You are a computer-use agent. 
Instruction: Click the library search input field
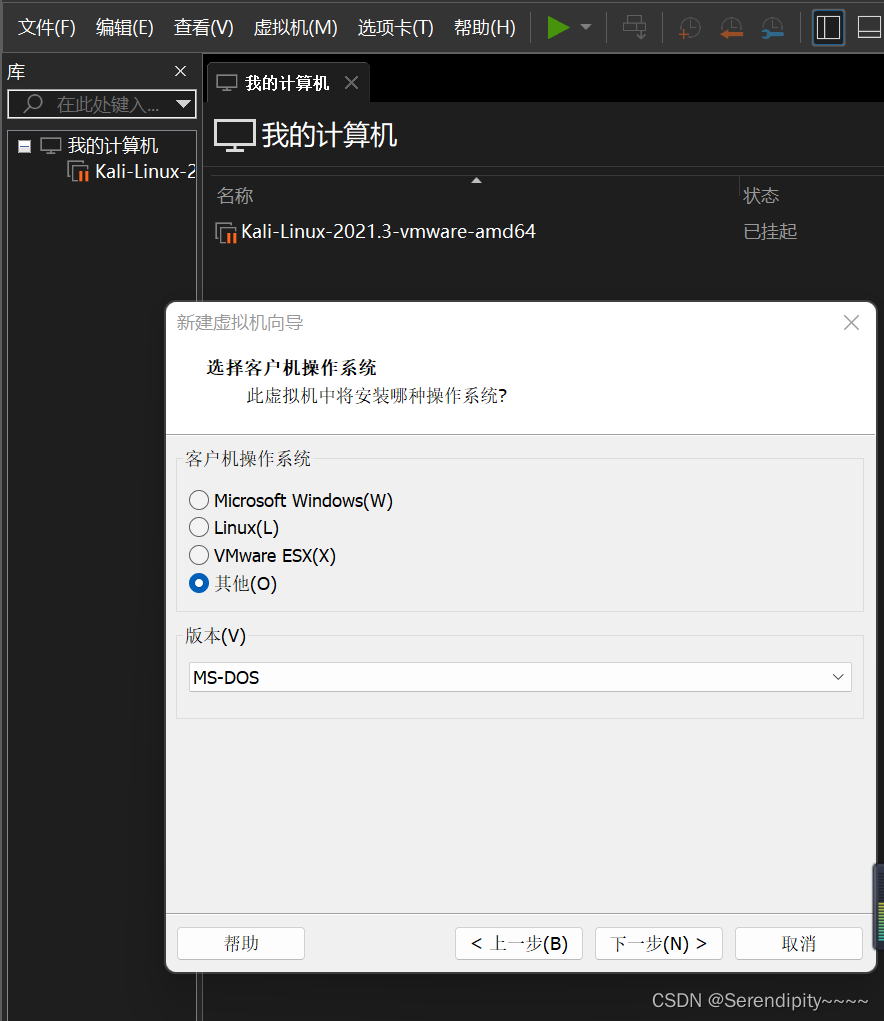(100, 104)
